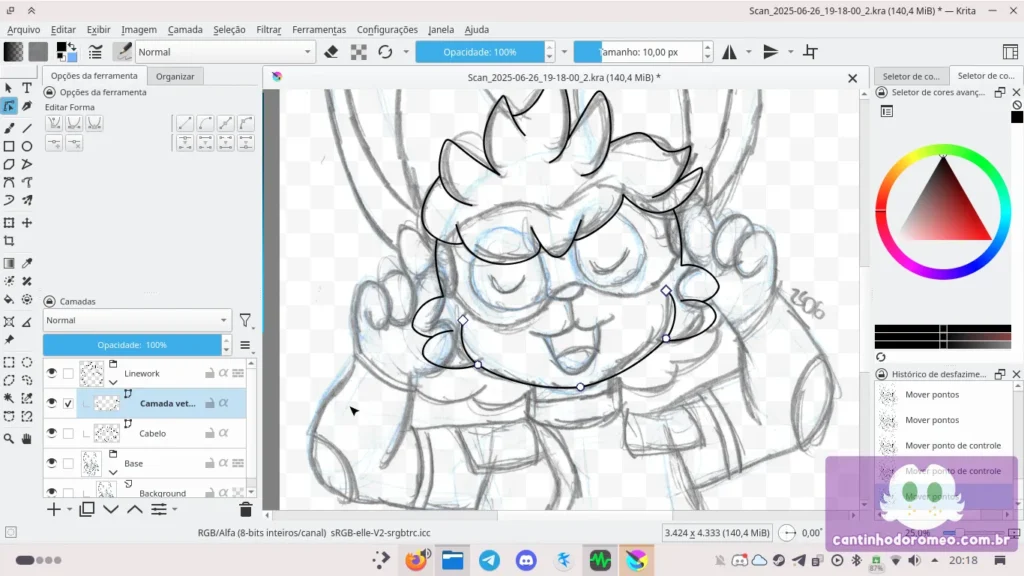1024x576 pixels.
Task: Switch to the first Seletor de co... tab
Action: tap(911, 76)
